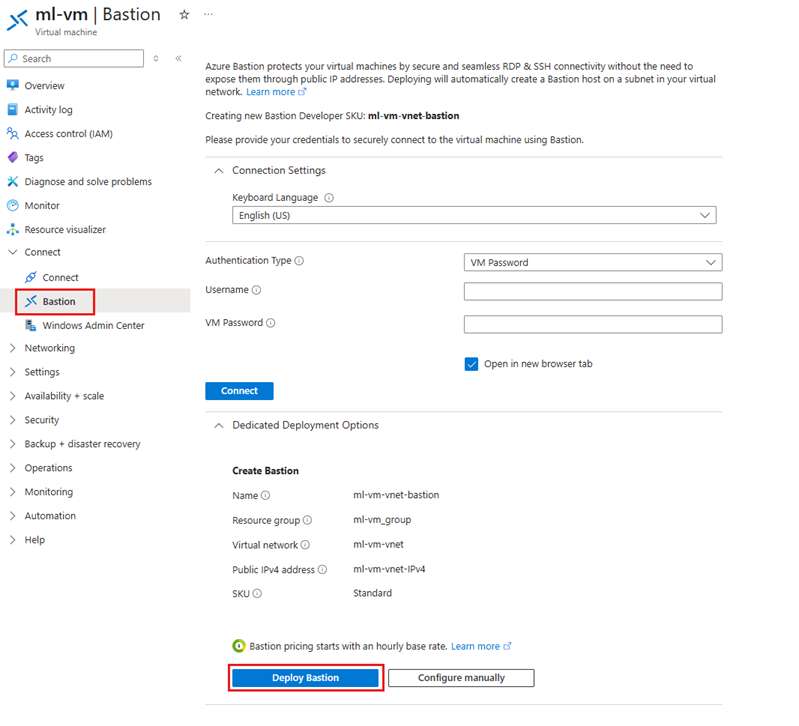799x726 pixels.
Task: Click the Configure manually button
Action: [x=461, y=678]
